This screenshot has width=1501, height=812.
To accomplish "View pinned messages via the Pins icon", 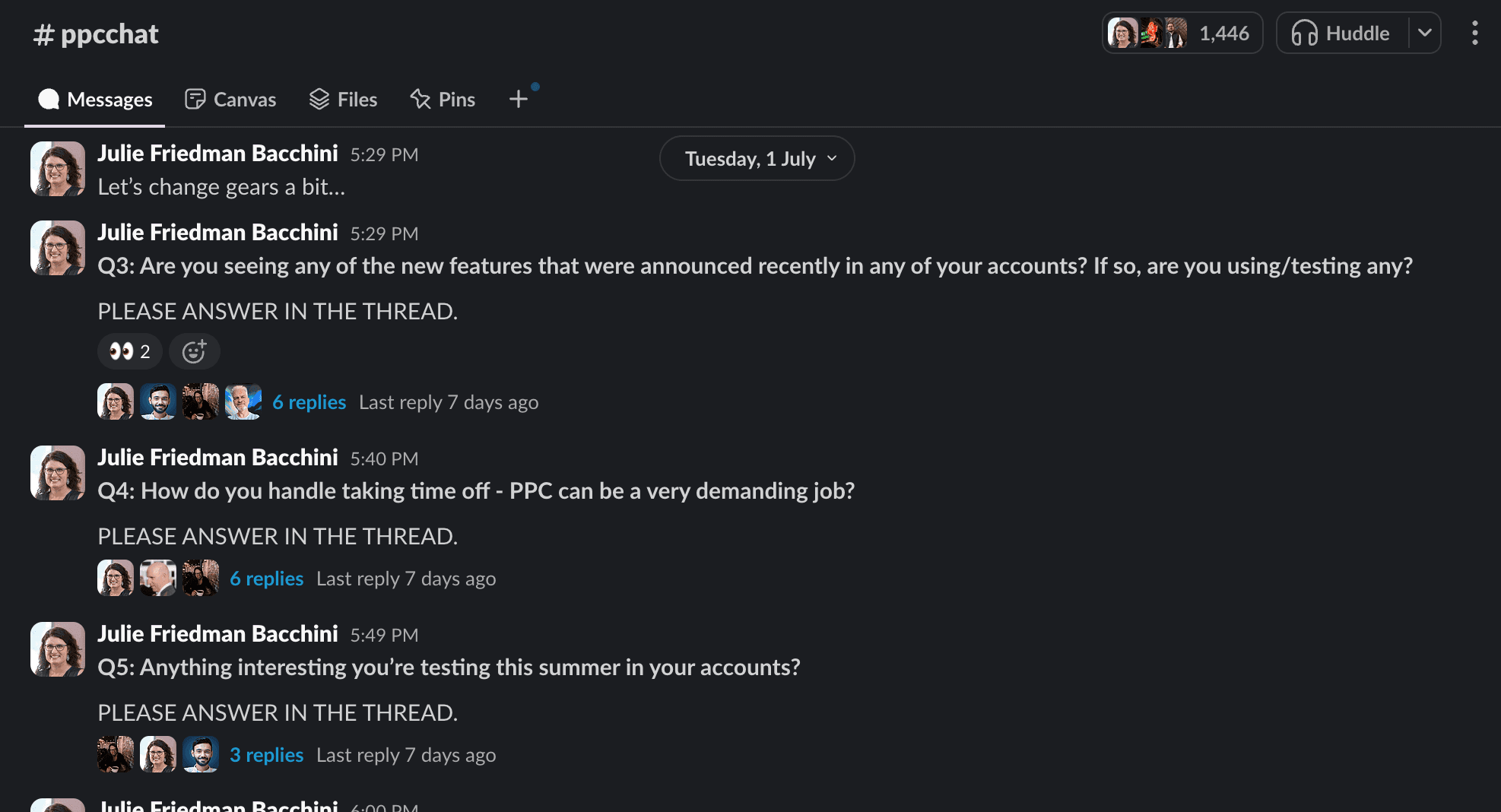I will (443, 99).
